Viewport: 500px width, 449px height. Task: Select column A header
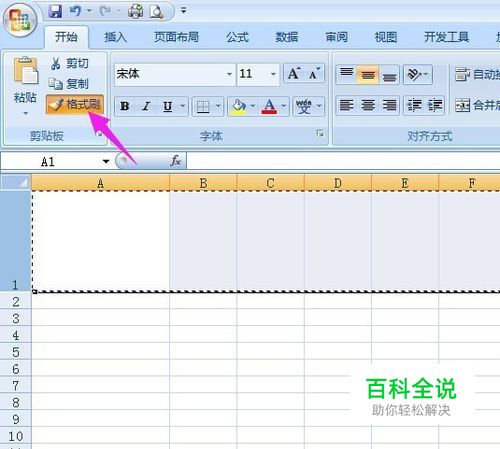tap(100, 183)
